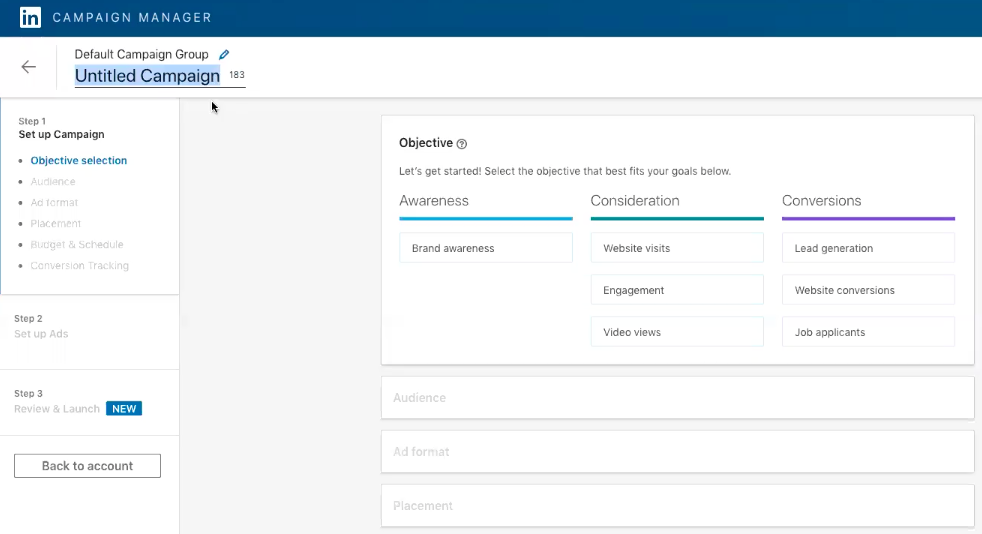
Task: Open Step 2 Set up Ads
Action: pos(41,326)
